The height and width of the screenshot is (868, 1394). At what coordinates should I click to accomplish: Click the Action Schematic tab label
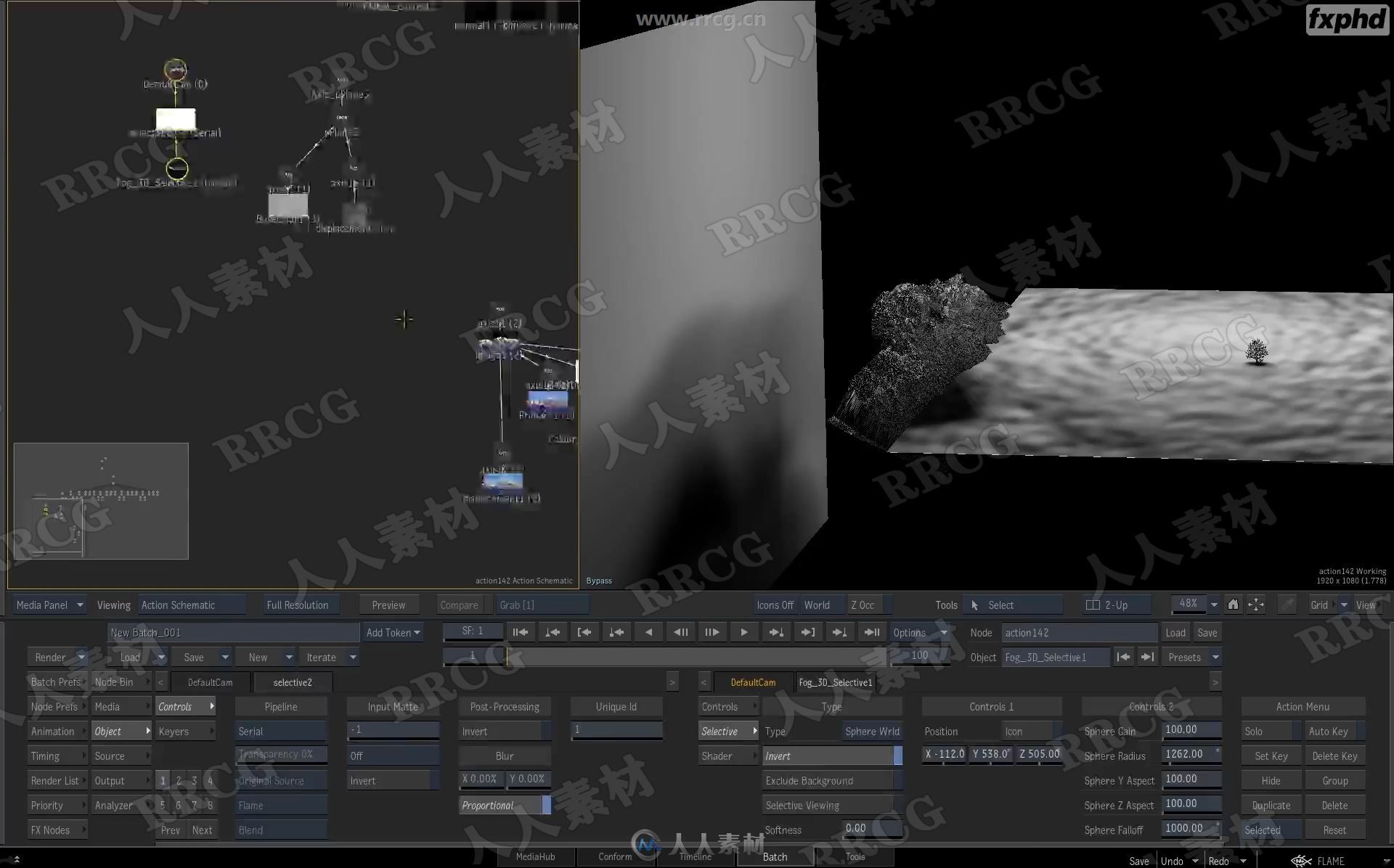(178, 605)
